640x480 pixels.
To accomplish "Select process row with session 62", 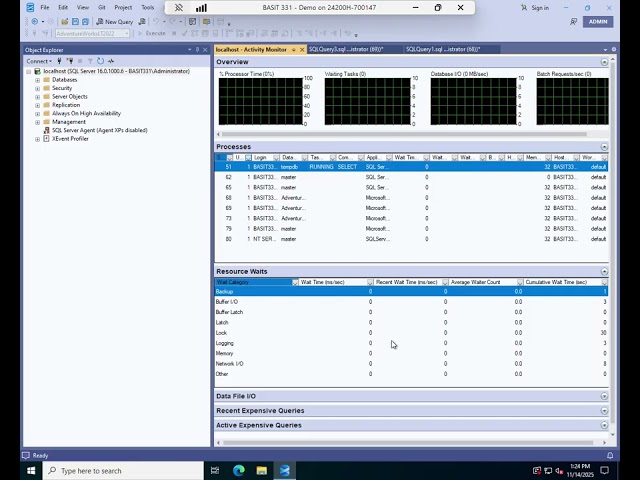I will (411, 177).
